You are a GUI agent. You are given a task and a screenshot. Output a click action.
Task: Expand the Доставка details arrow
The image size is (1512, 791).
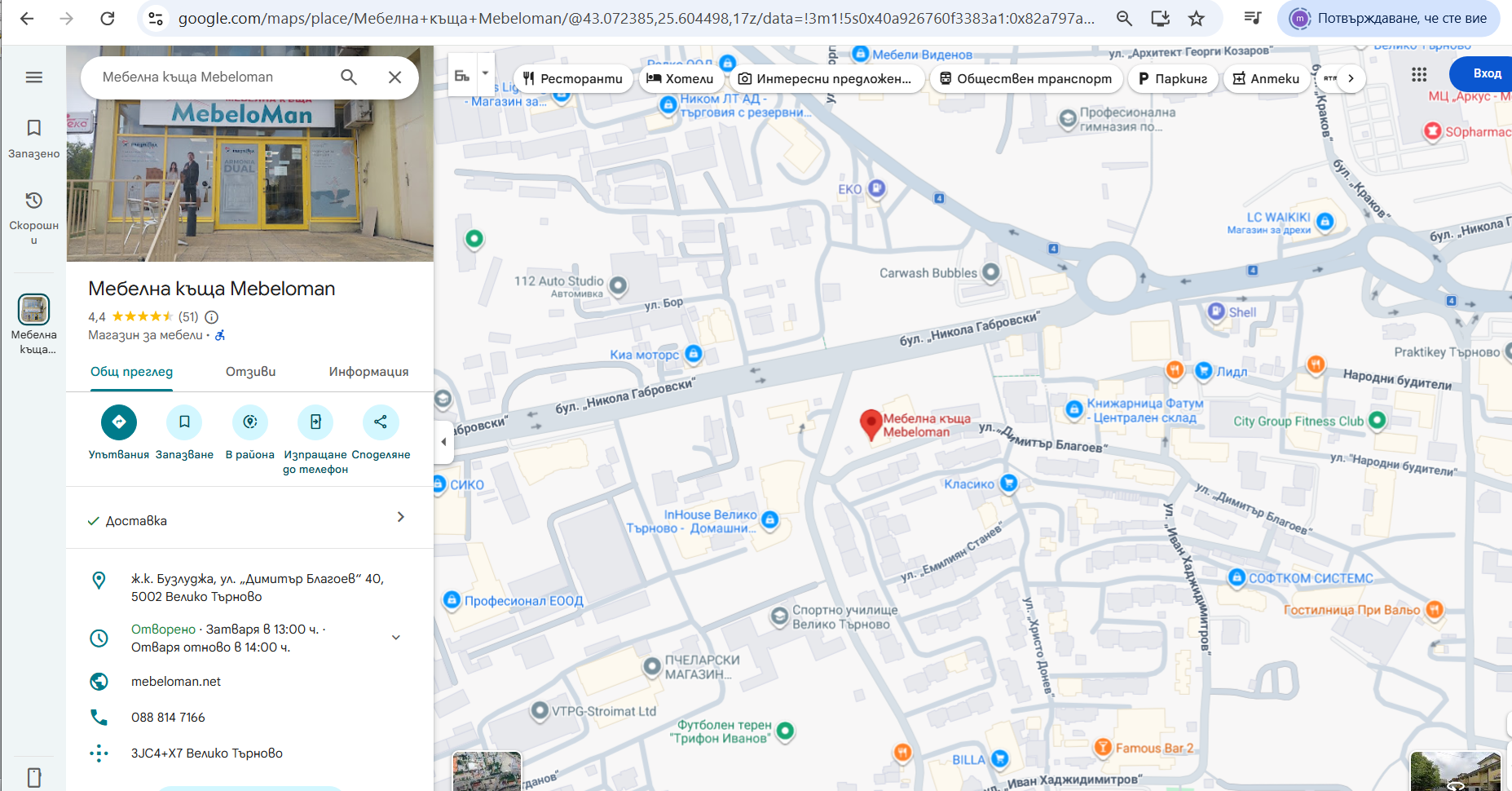pyautogui.click(x=400, y=517)
